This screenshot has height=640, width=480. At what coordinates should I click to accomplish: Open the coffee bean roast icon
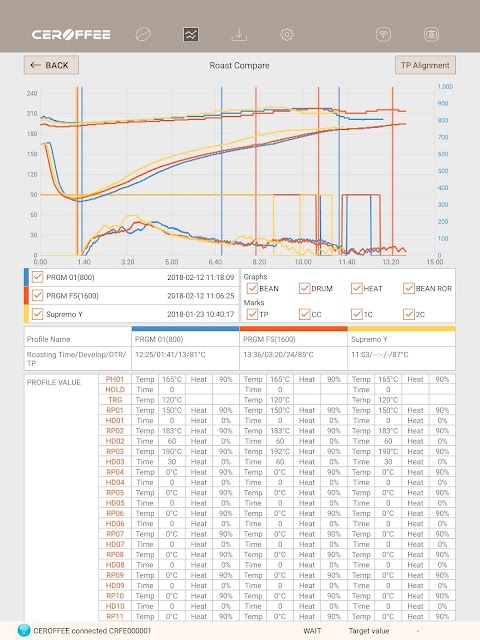(x=143, y=34)
